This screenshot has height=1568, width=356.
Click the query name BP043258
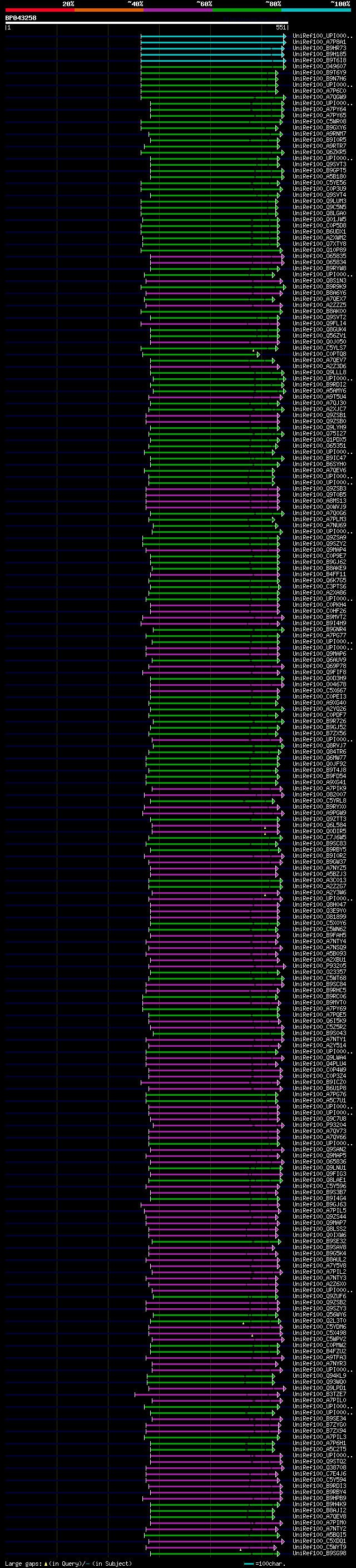point(21,18)
